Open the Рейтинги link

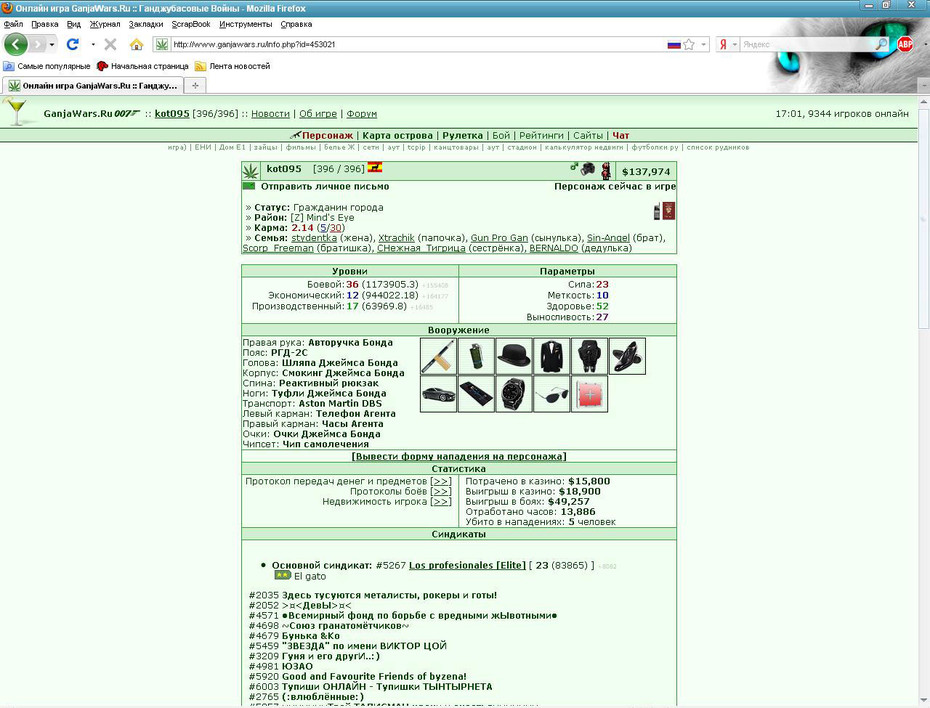tap(541, 135)
